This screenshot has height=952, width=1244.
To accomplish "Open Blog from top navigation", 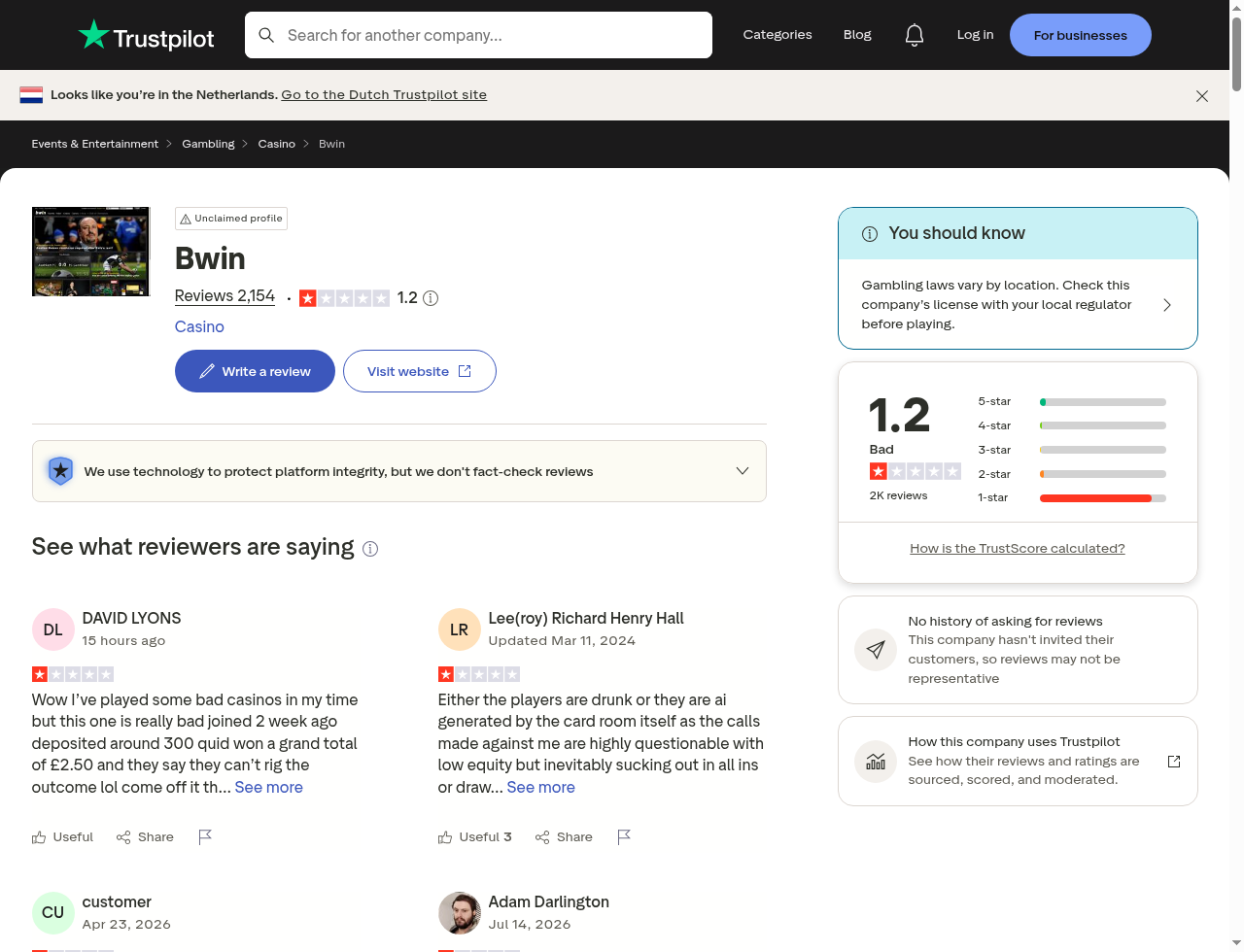I will tap(857, 35).
